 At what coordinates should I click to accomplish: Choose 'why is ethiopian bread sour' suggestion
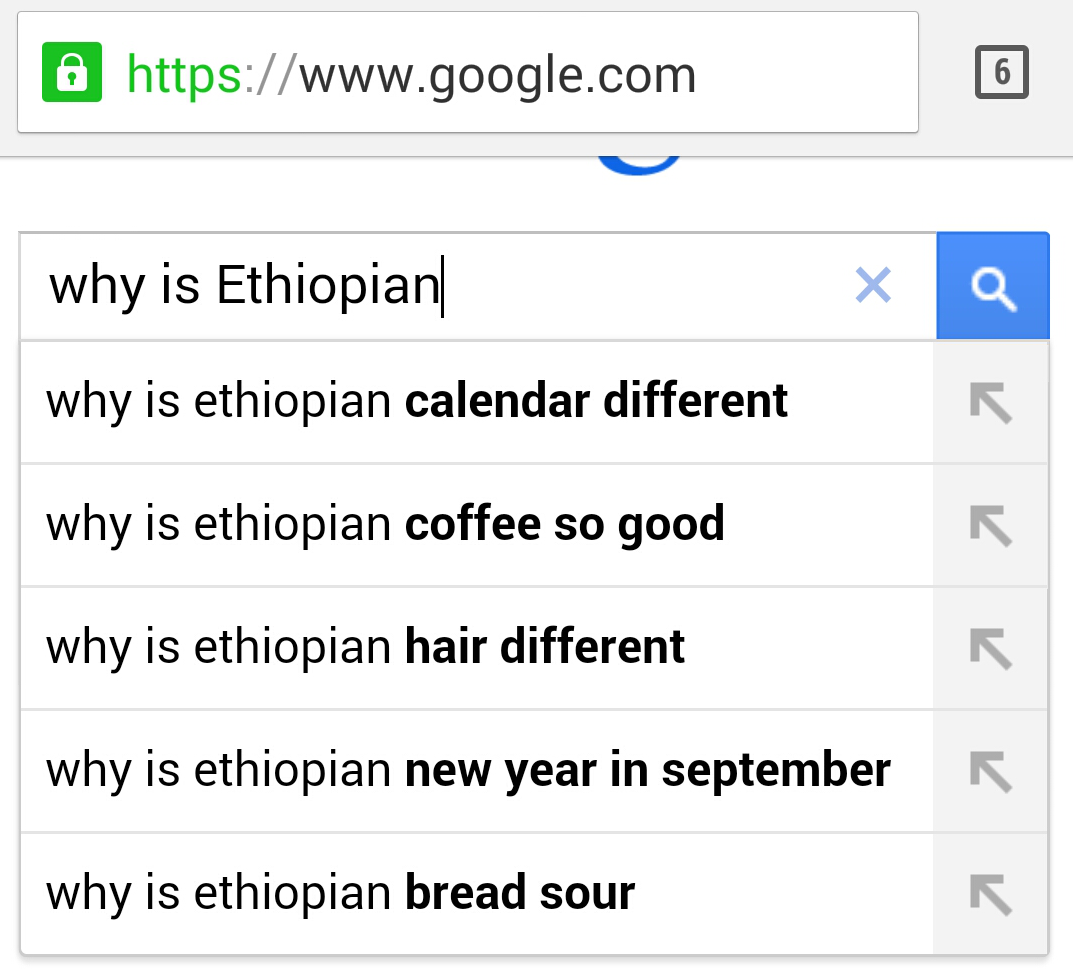coord(477,894)
